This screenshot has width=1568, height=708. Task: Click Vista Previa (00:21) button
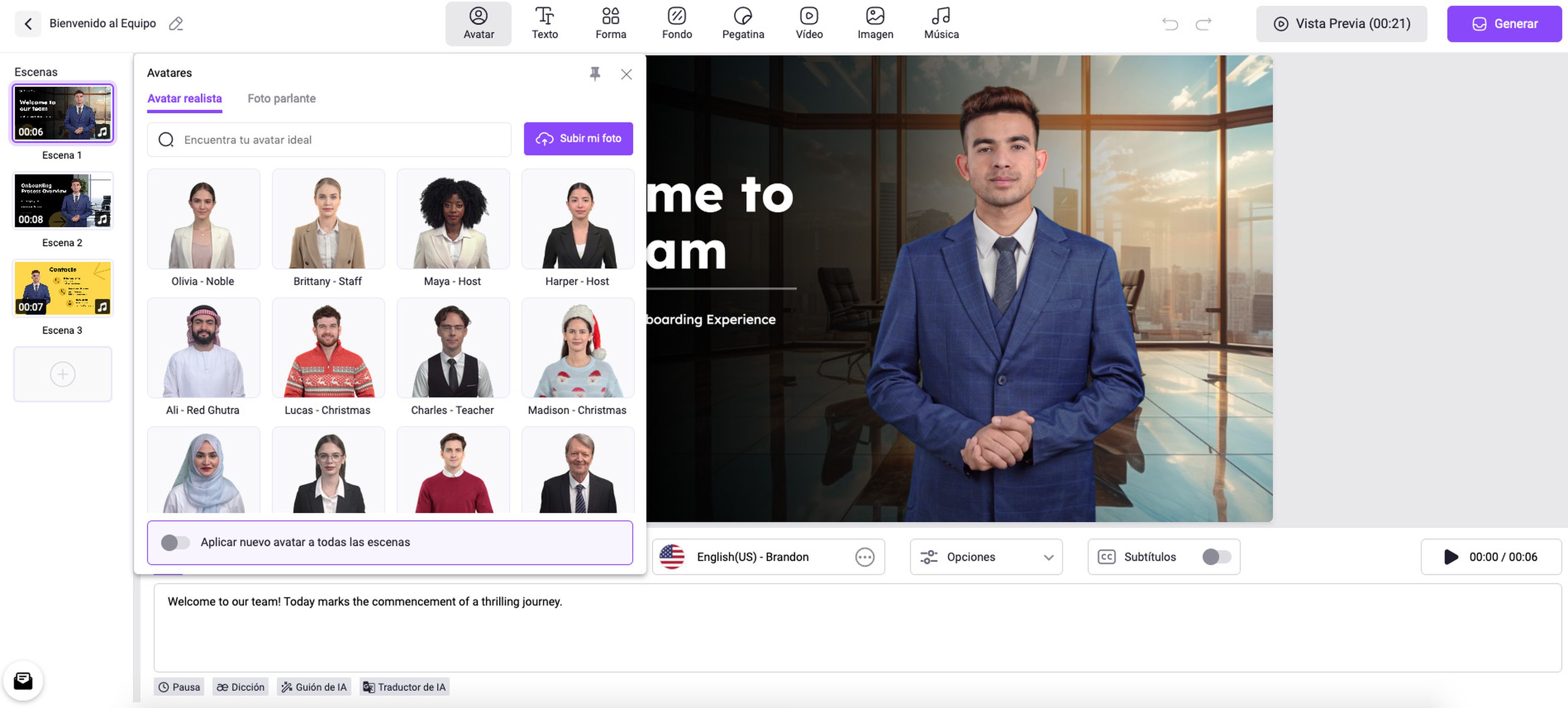coord(1341,24)
